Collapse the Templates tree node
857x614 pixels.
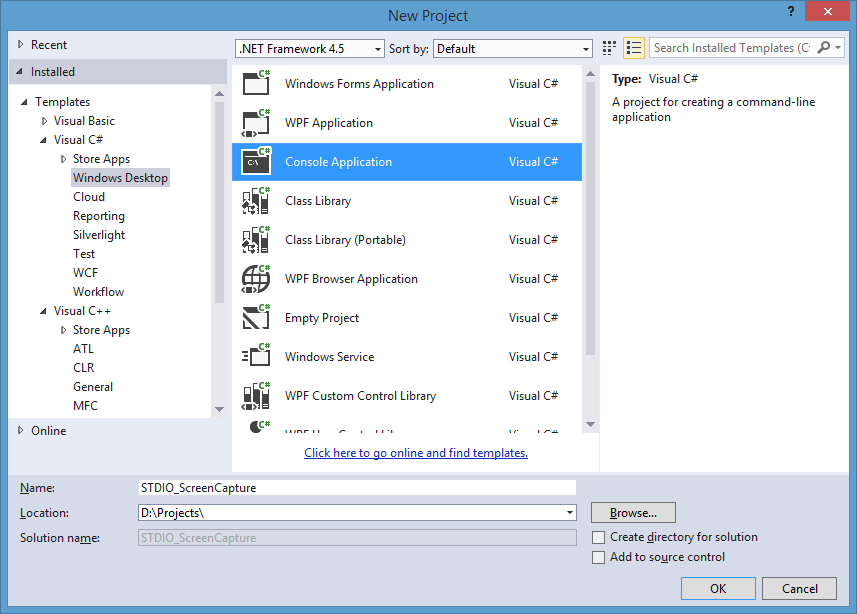pyautogui.click(x=24, y=102)
